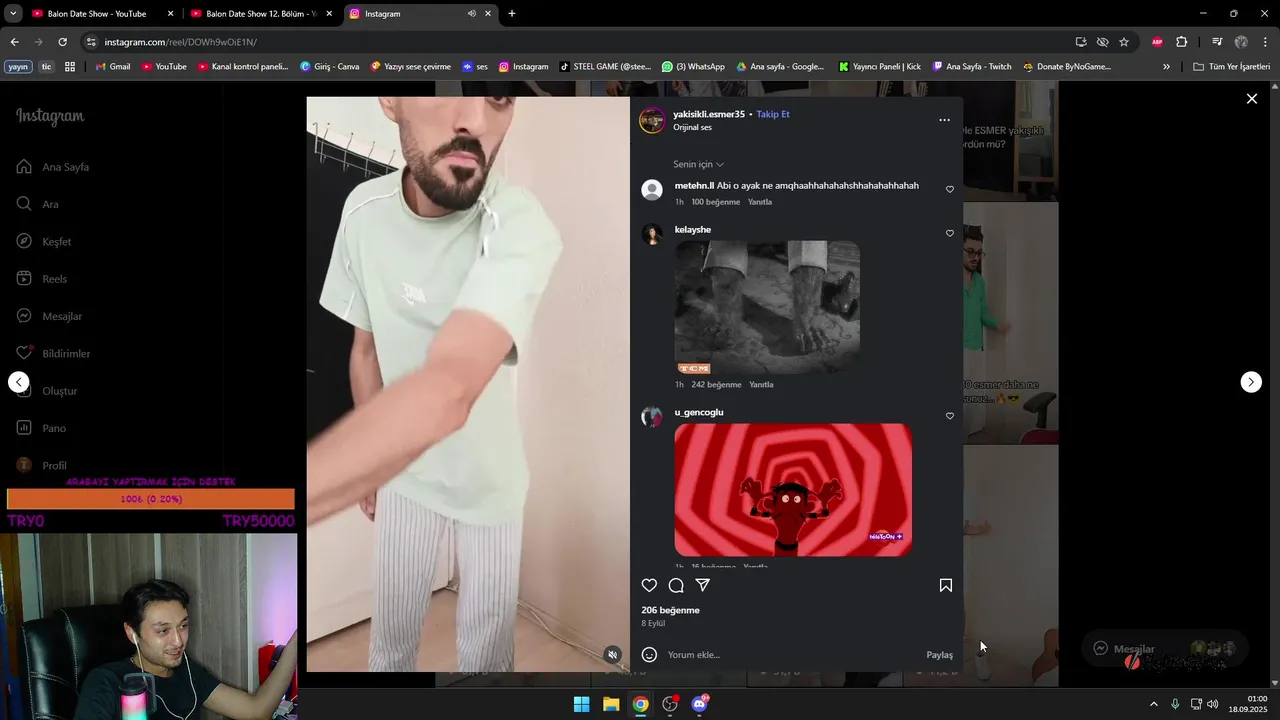Open Bildirimler in Instagram sidebar

click(x=53, y=353)
